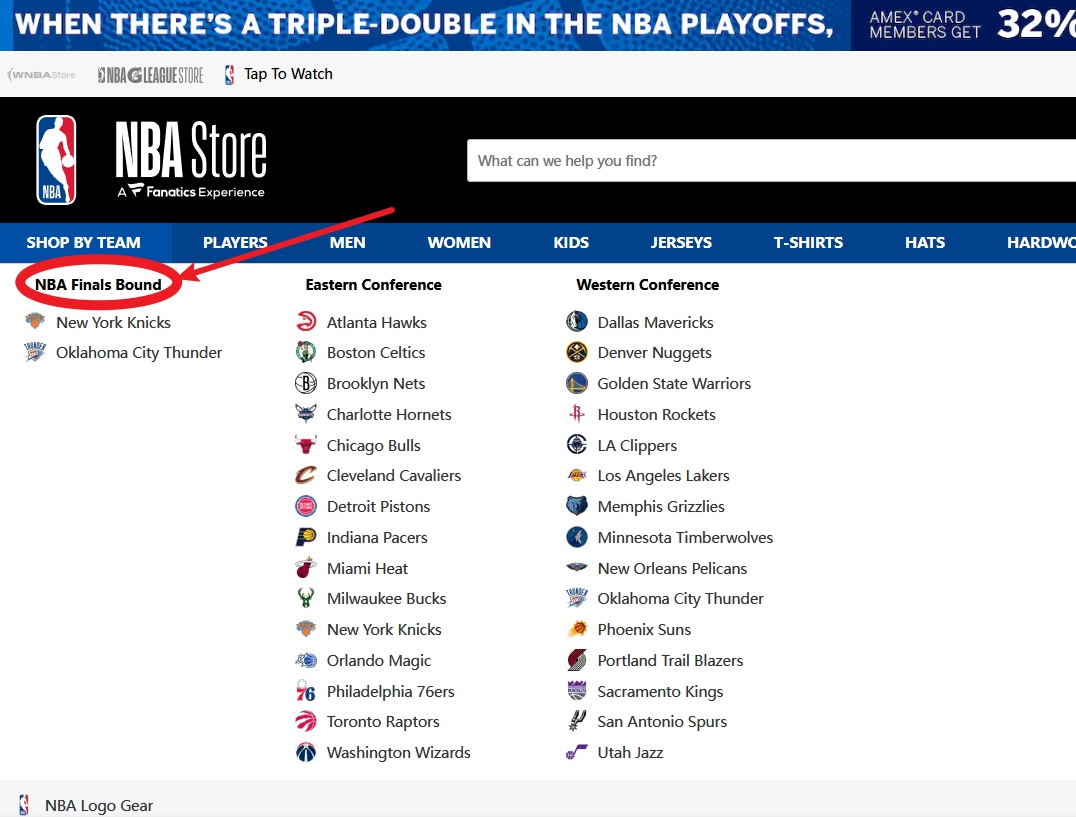
Task: Click the LA Clippers logo icon
Action: click(577, 445)
